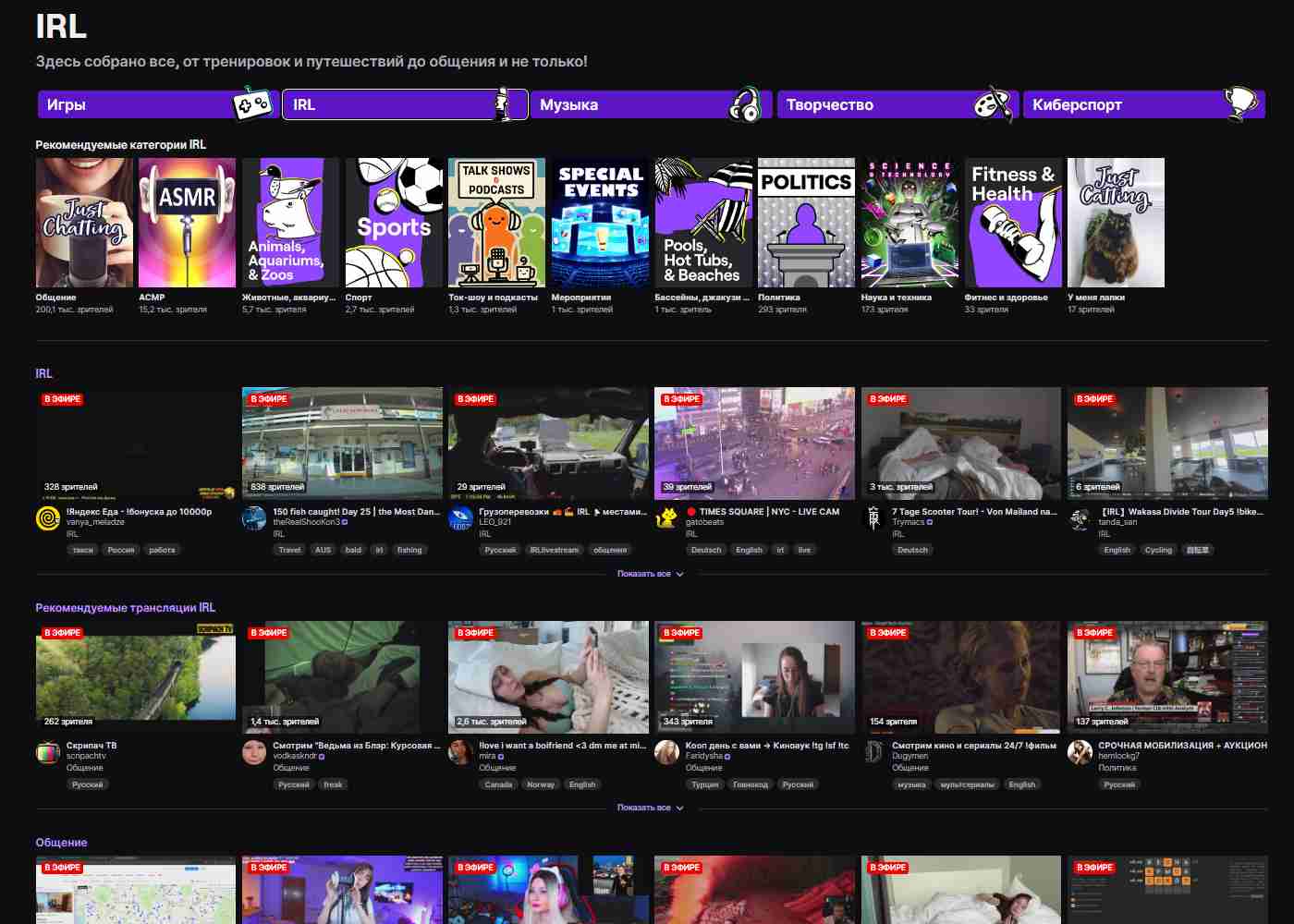The height and width of the screenshot is (924, 1294).
Task: Click the Cycling tag
Action: [1158, 550]
